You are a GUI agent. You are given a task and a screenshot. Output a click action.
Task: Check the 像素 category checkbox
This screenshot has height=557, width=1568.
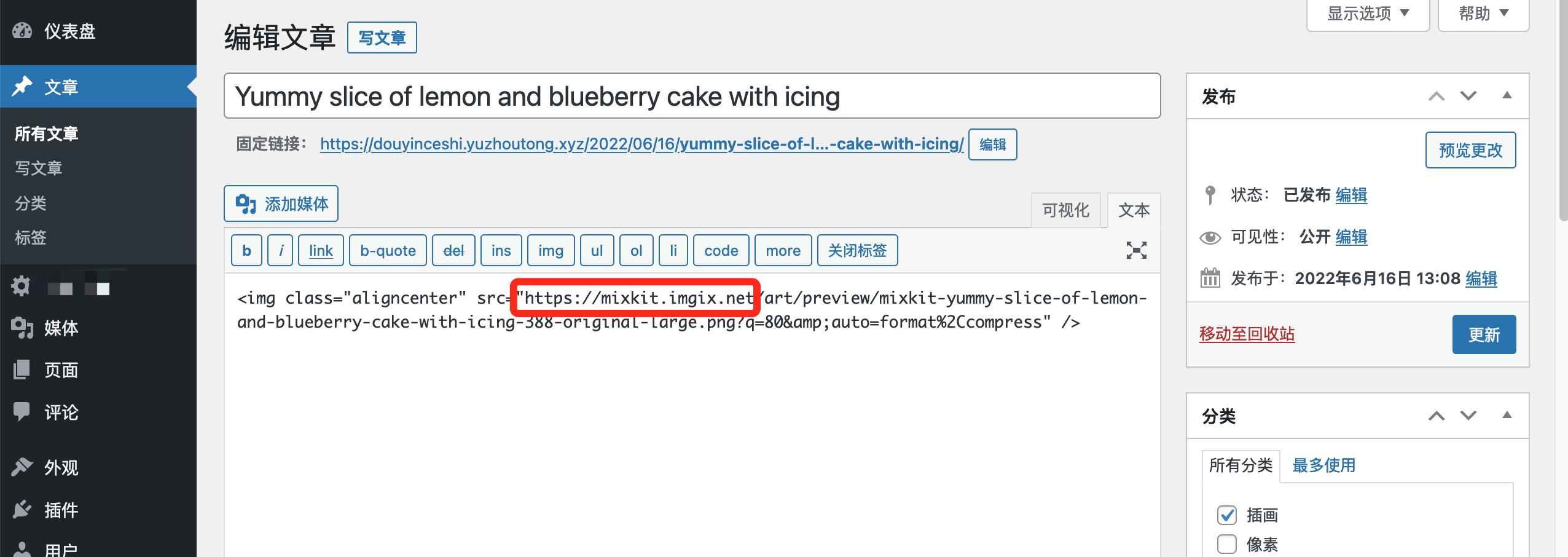pyautogui.click(x=1226, y=544)
